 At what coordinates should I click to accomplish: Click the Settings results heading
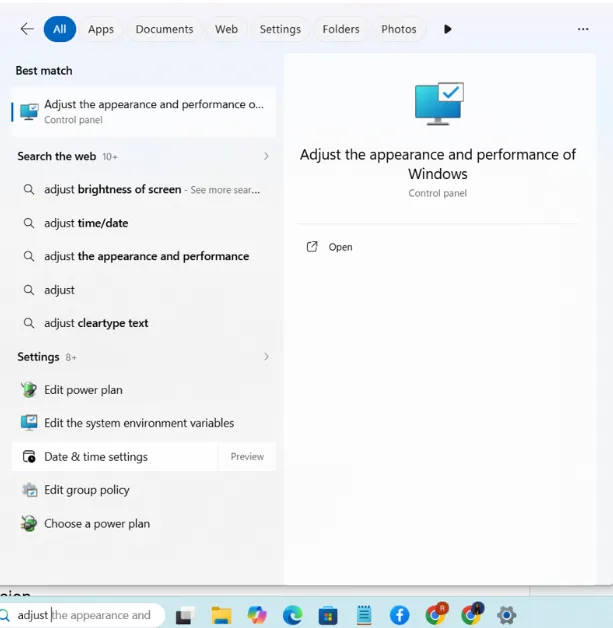click(38, 357)
